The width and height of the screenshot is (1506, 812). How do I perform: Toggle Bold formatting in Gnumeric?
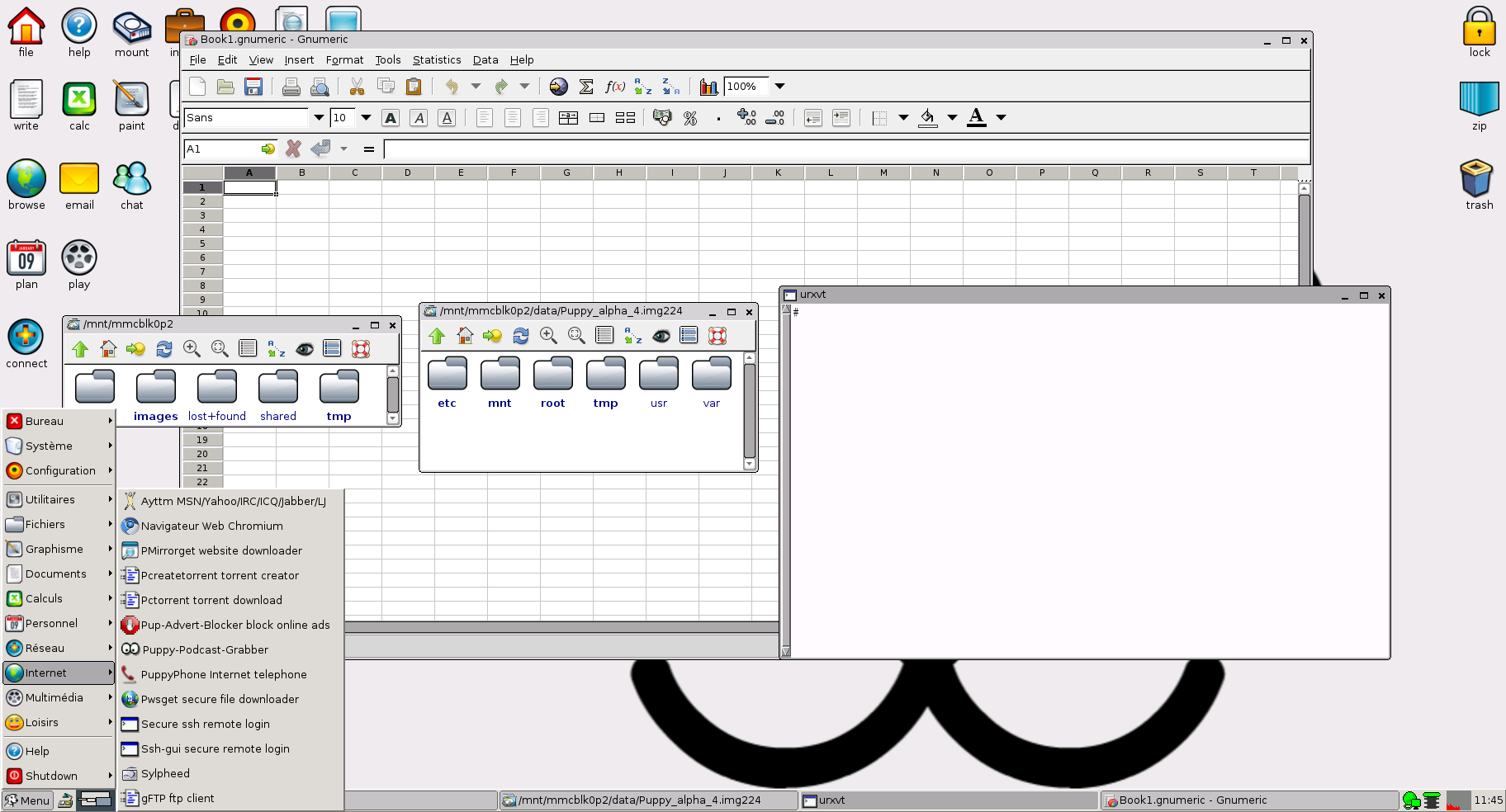pos(391,118)
